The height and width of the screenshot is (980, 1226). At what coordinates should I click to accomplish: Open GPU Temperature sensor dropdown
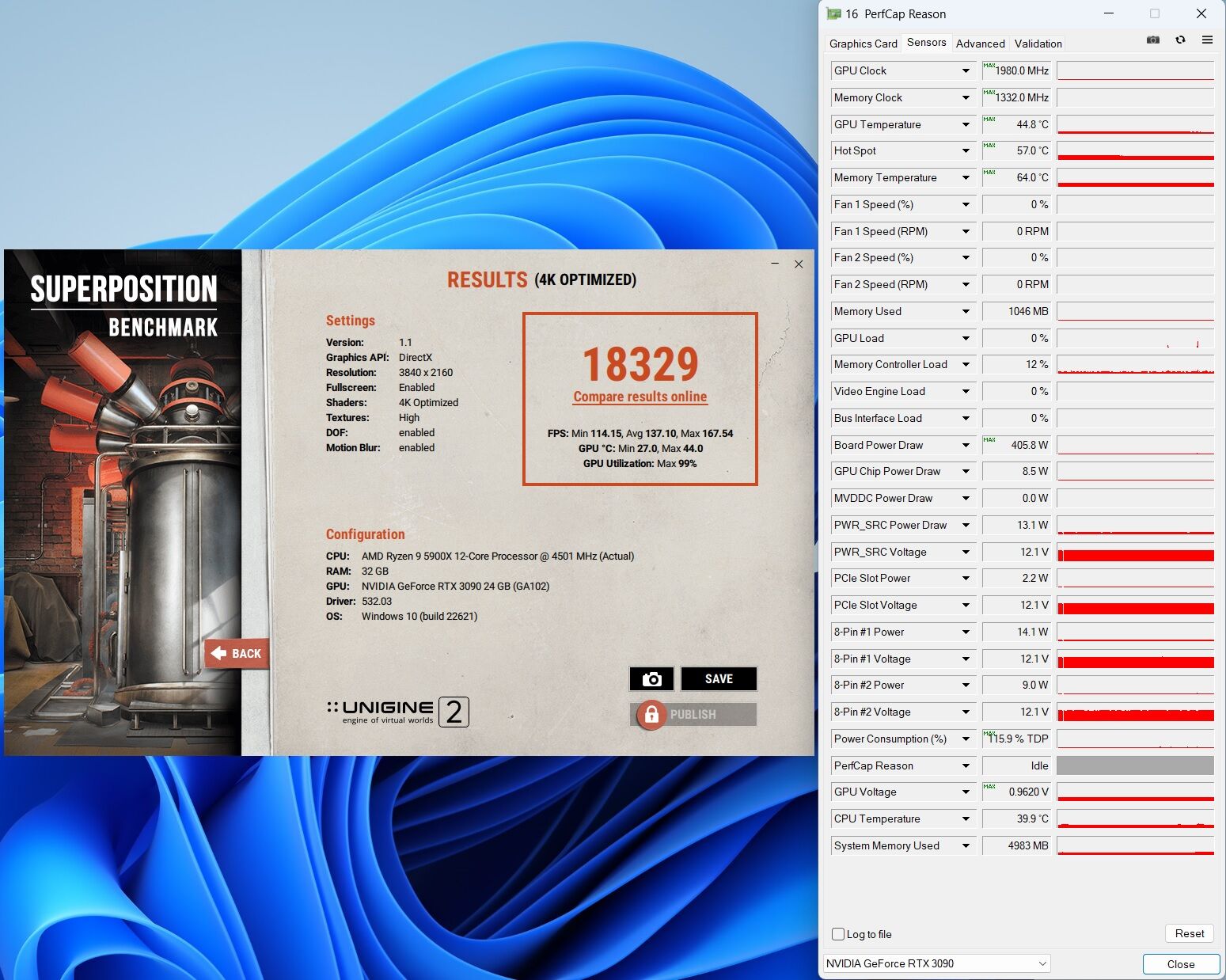click(966, 124)
